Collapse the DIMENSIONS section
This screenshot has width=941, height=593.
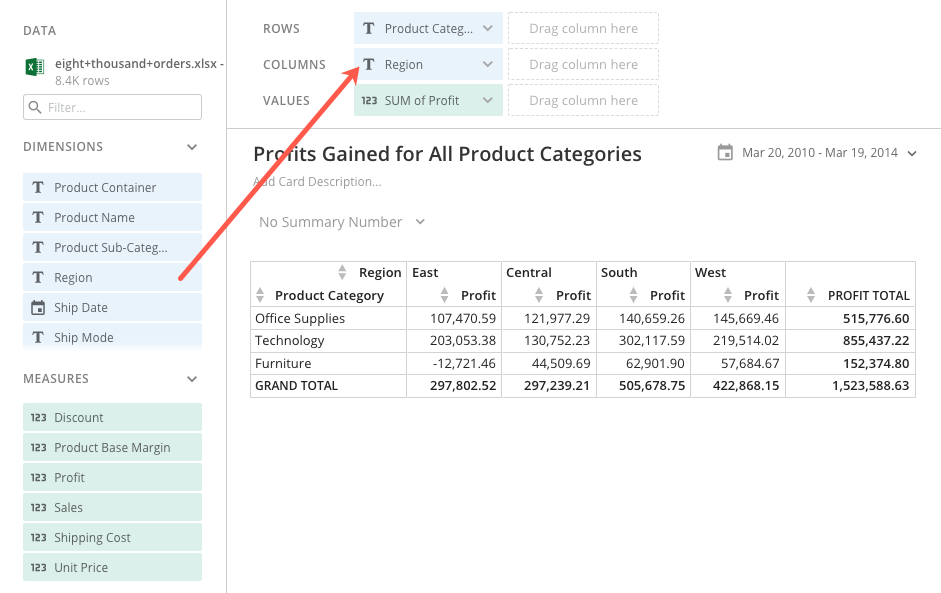pyautogui.click(x=191, y=146)
